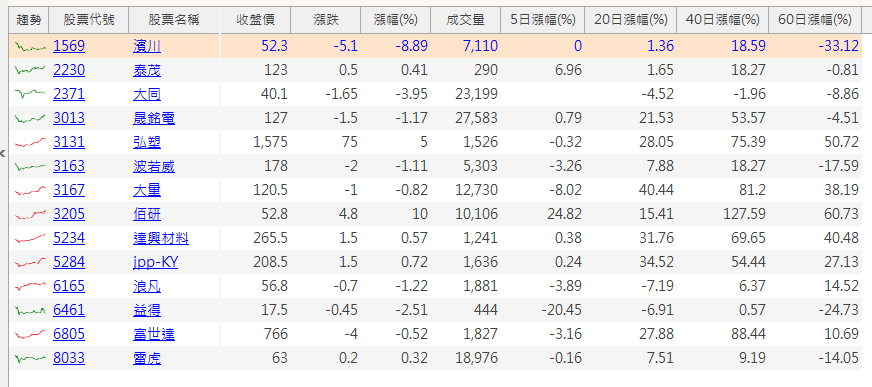Select 20-day gain cell 40.44
Viewport: 872px width, 387px height.
pos(631,190)
